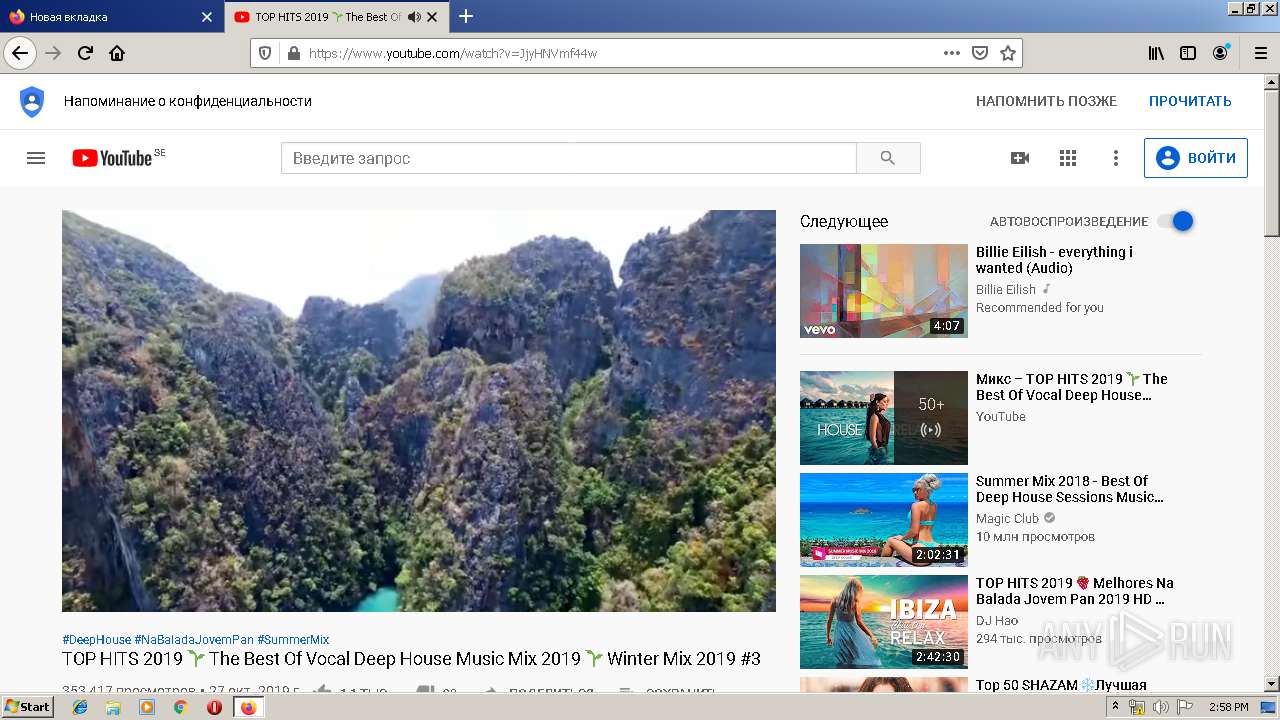1280x720 pixels.
Task: Toggle the АВТОВОСПРОИЗВЕДЕНИЕ autoplay switch
Action: pyautogui.click(x=1176, y=221)
